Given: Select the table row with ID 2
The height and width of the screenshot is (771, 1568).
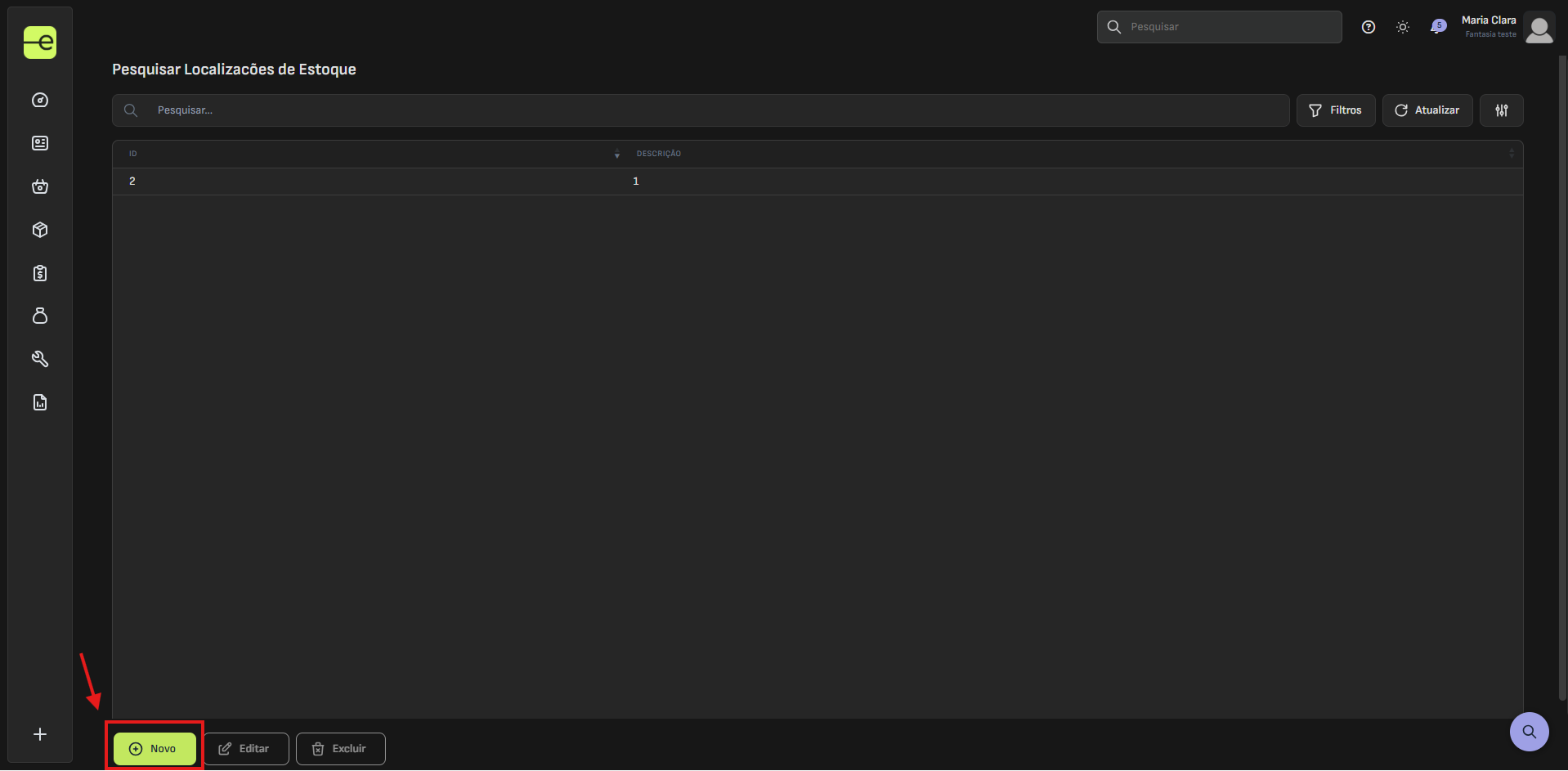Looking at the screenshot, I should pyautogui.click(x=818, y=182).
